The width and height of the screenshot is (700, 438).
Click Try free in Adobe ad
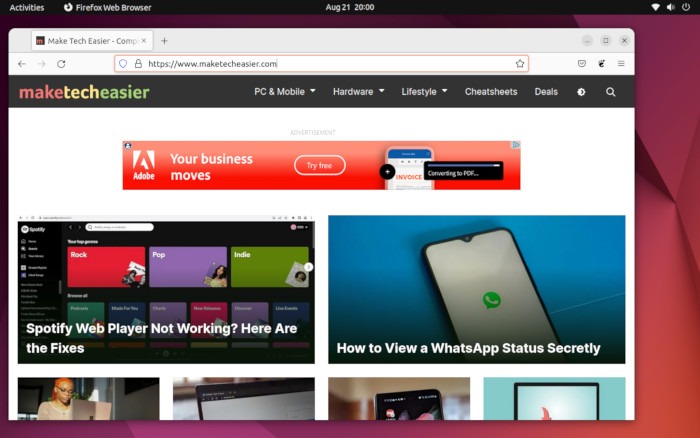(320, 165)
